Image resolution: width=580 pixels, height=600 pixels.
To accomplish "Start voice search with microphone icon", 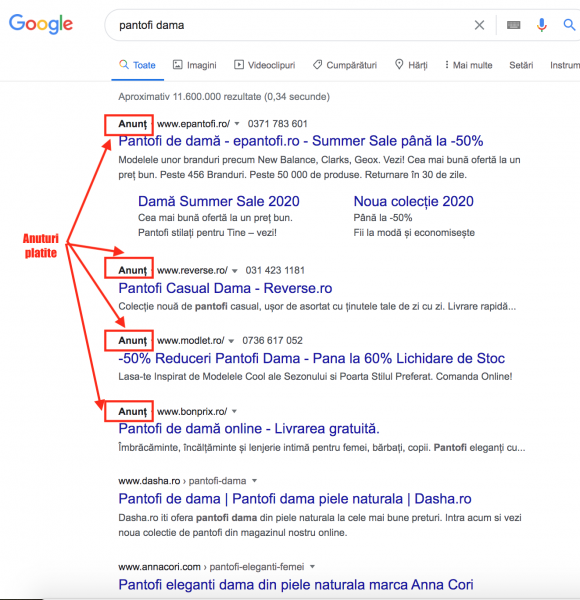I will pos(541,25).
